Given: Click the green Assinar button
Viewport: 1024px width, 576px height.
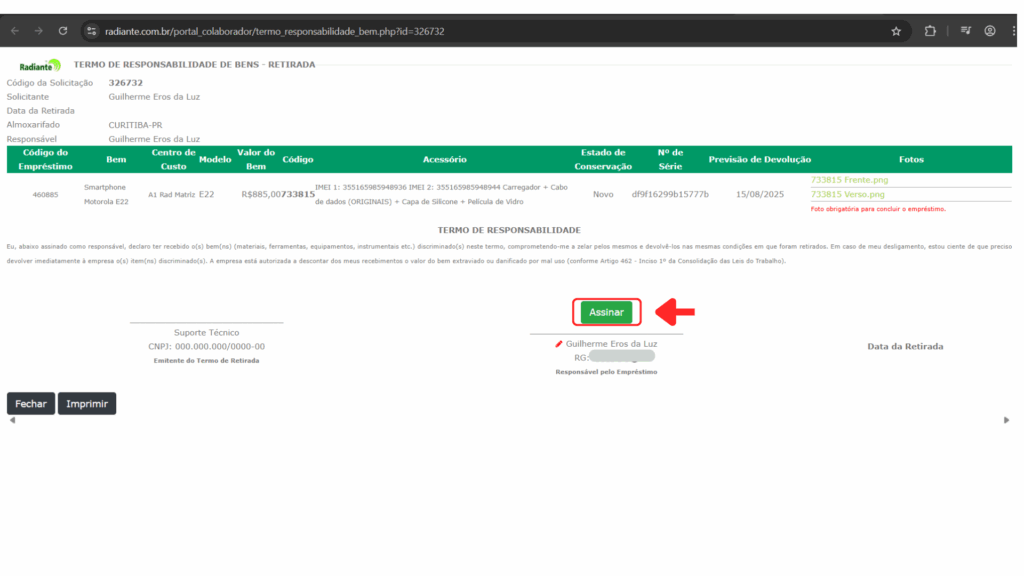Looking at the screenshot, I should (606, 312).
